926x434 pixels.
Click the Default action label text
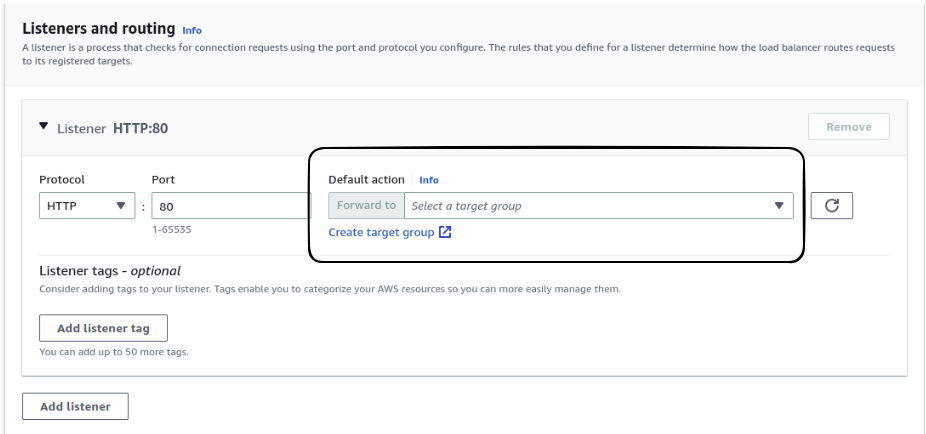click(367, 180)
